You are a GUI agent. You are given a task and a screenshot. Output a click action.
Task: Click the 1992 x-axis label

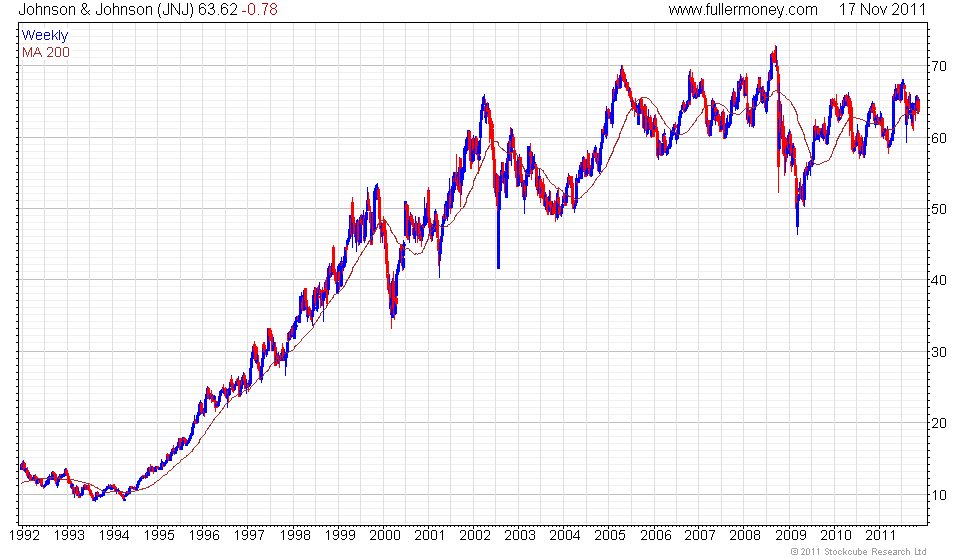pyautogui.click(x=24, y=535)
